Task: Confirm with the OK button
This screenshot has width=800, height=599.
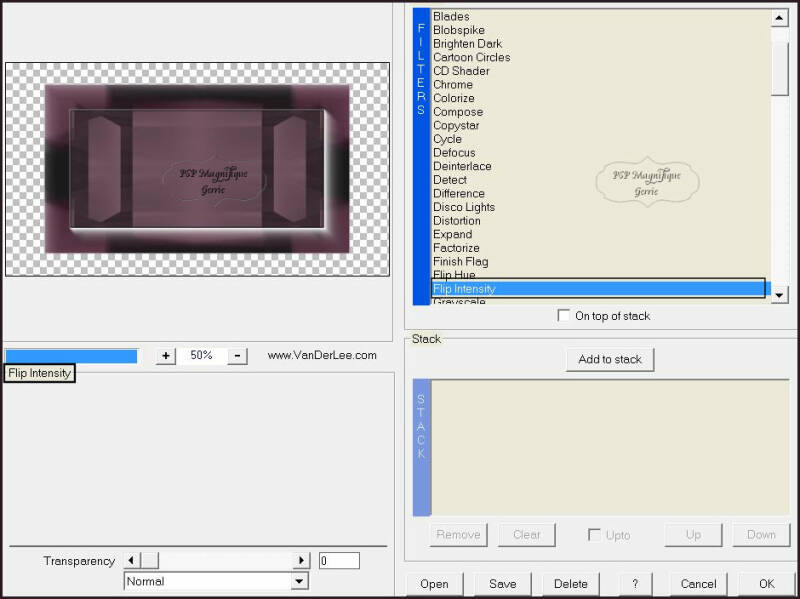Action: [x=766, y=584]
